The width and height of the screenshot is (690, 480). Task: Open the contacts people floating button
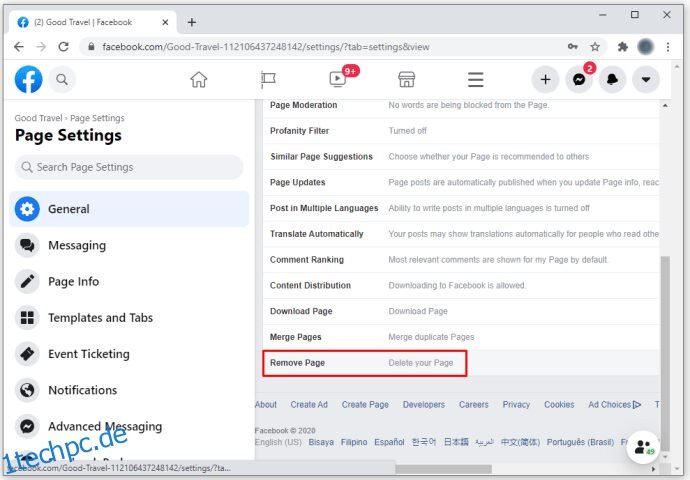(643, 447)
